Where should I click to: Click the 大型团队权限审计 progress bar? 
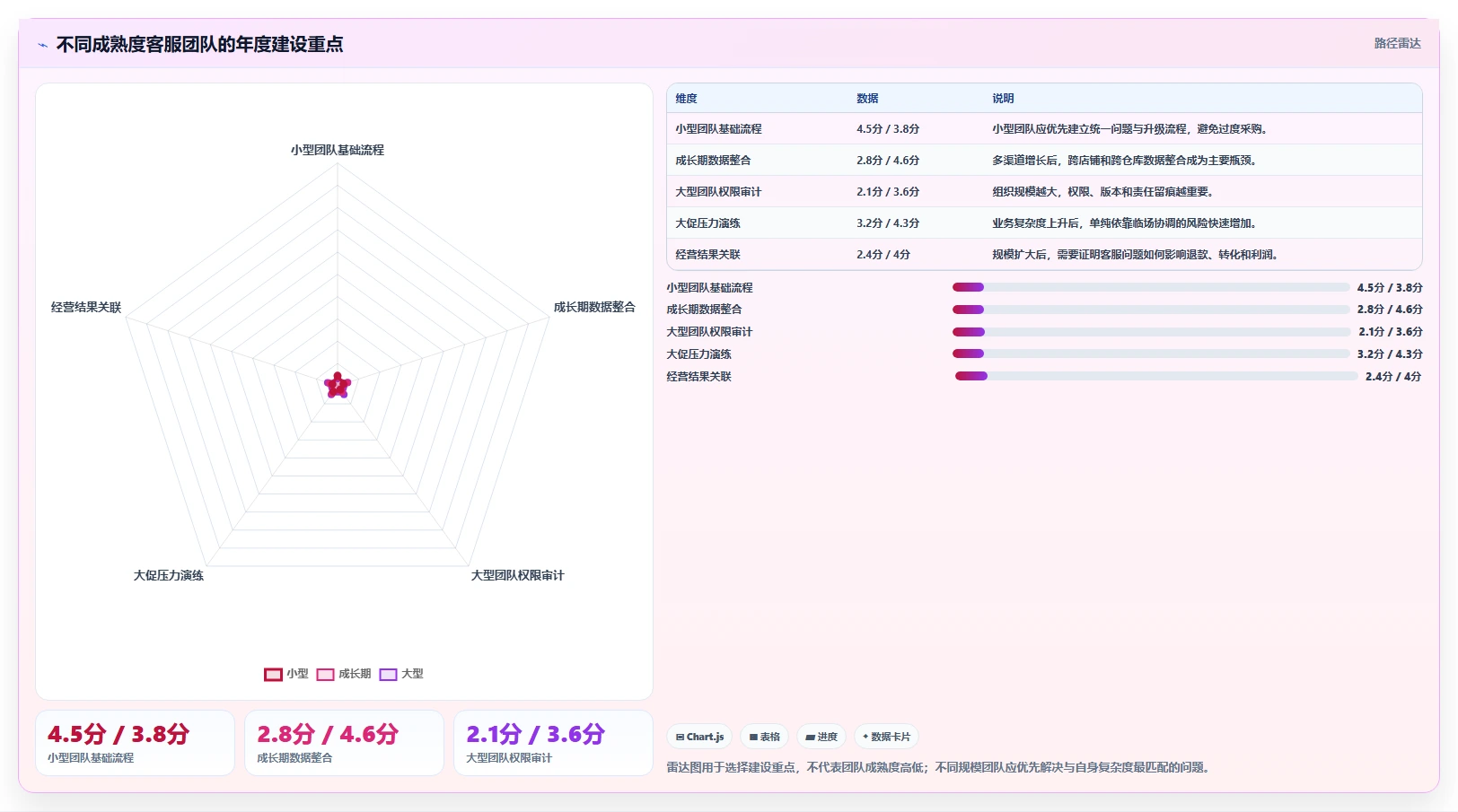click(1151, 332)
